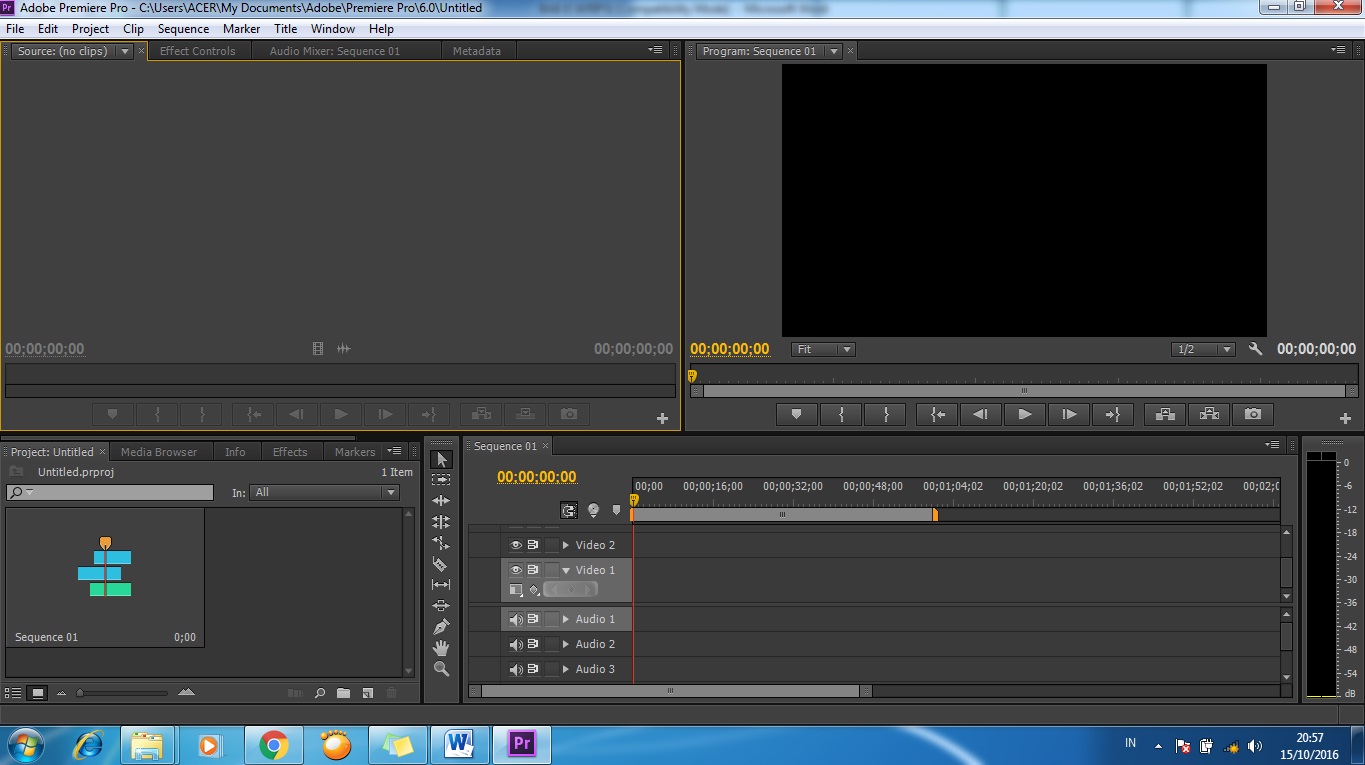
Task: Click Add Marker icon in timeline header
Action: (616, 511)
